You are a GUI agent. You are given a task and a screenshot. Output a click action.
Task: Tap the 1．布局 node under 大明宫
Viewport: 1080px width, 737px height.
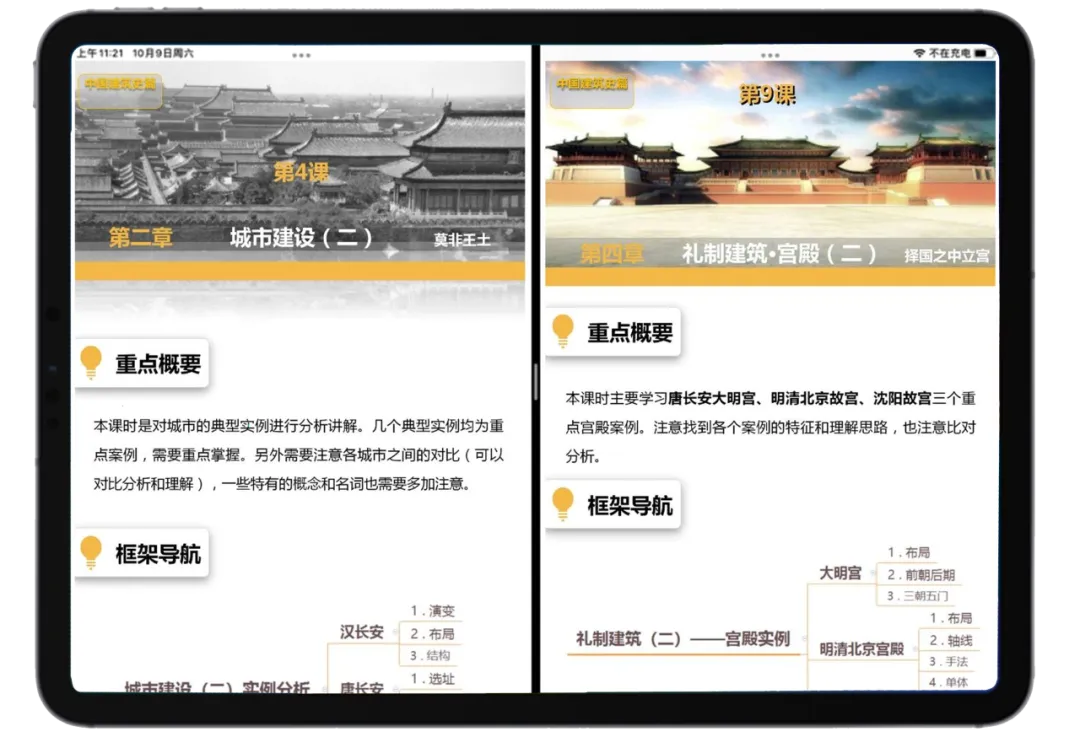(x=908, y=552)
